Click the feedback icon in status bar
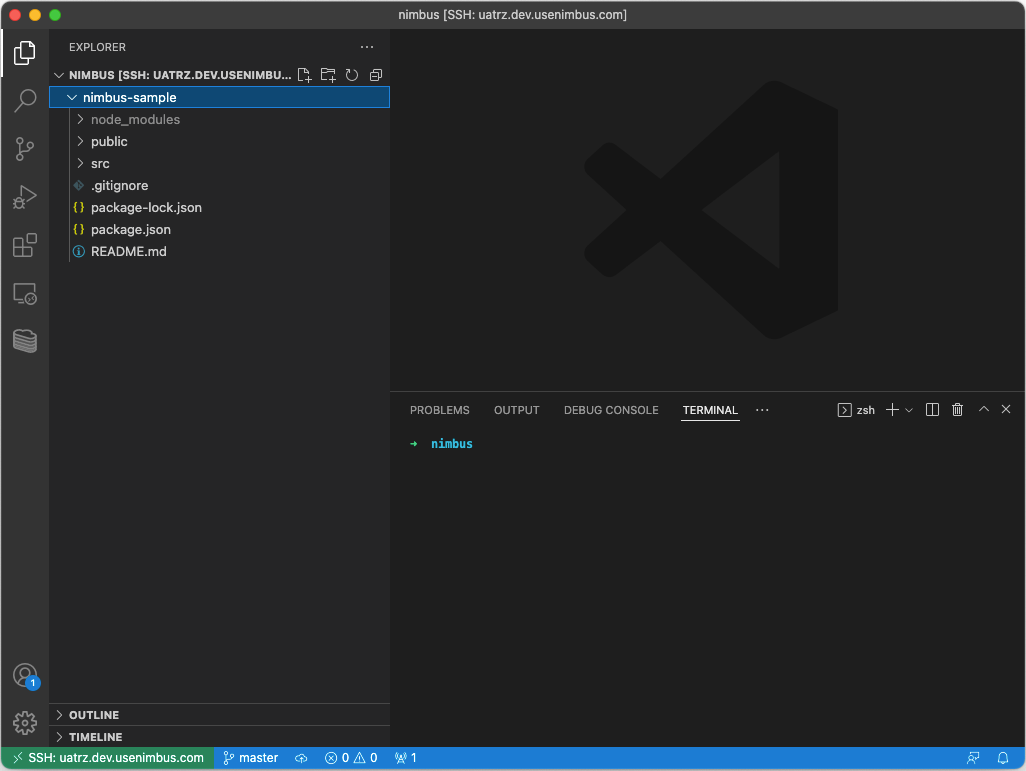The height and width of the screenshot is (771, 1026). click(x=973, y=758)
